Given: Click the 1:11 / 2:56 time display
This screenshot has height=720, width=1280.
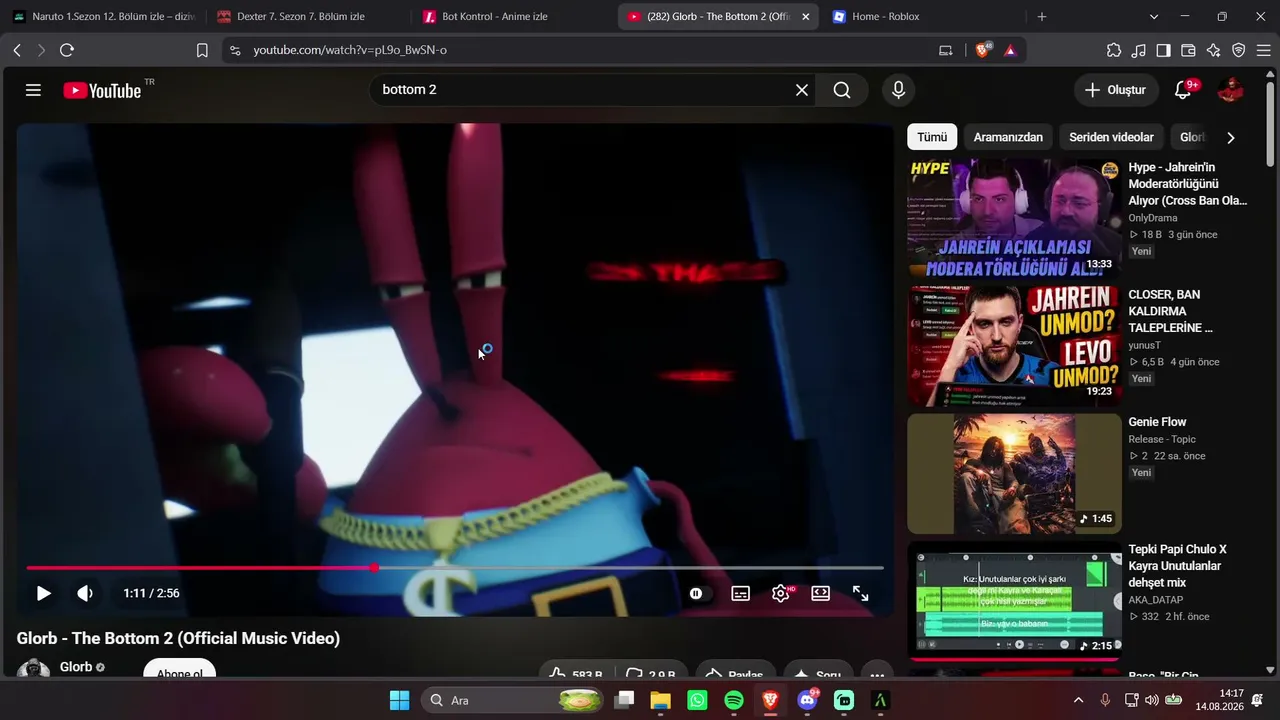Looking at the screenshot, I should 152,593.
